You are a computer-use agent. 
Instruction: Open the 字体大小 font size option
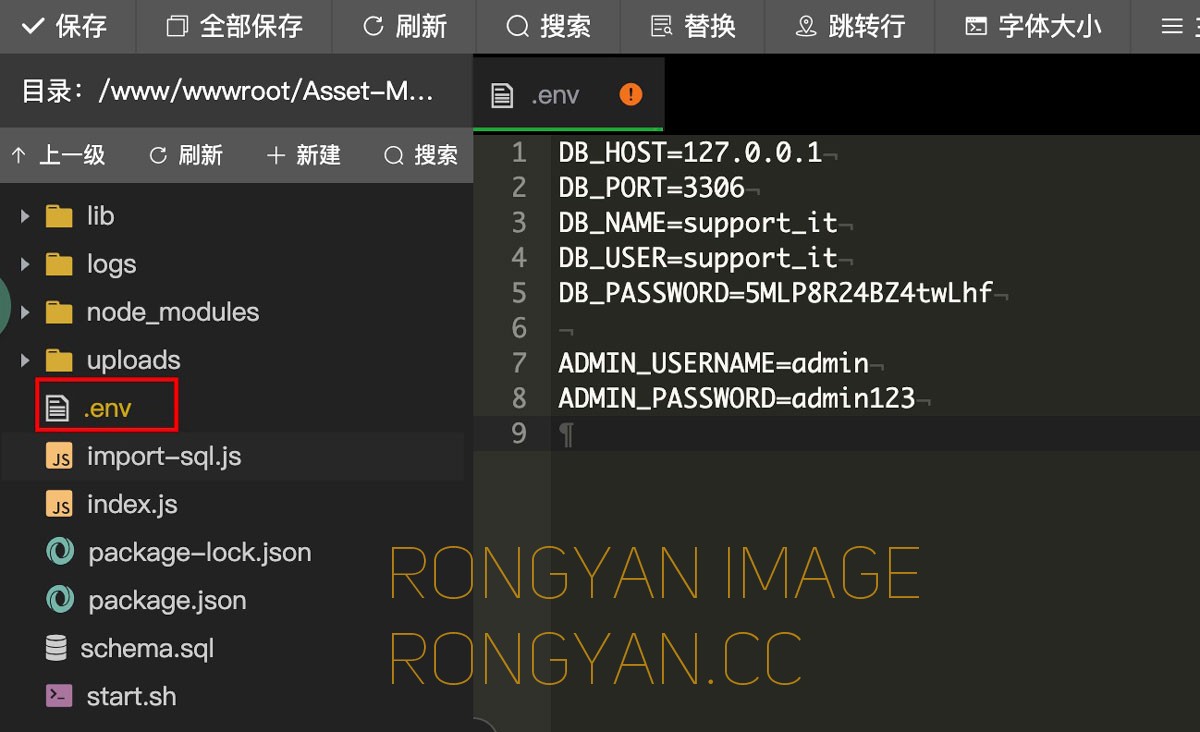(x=1033, y=26)
